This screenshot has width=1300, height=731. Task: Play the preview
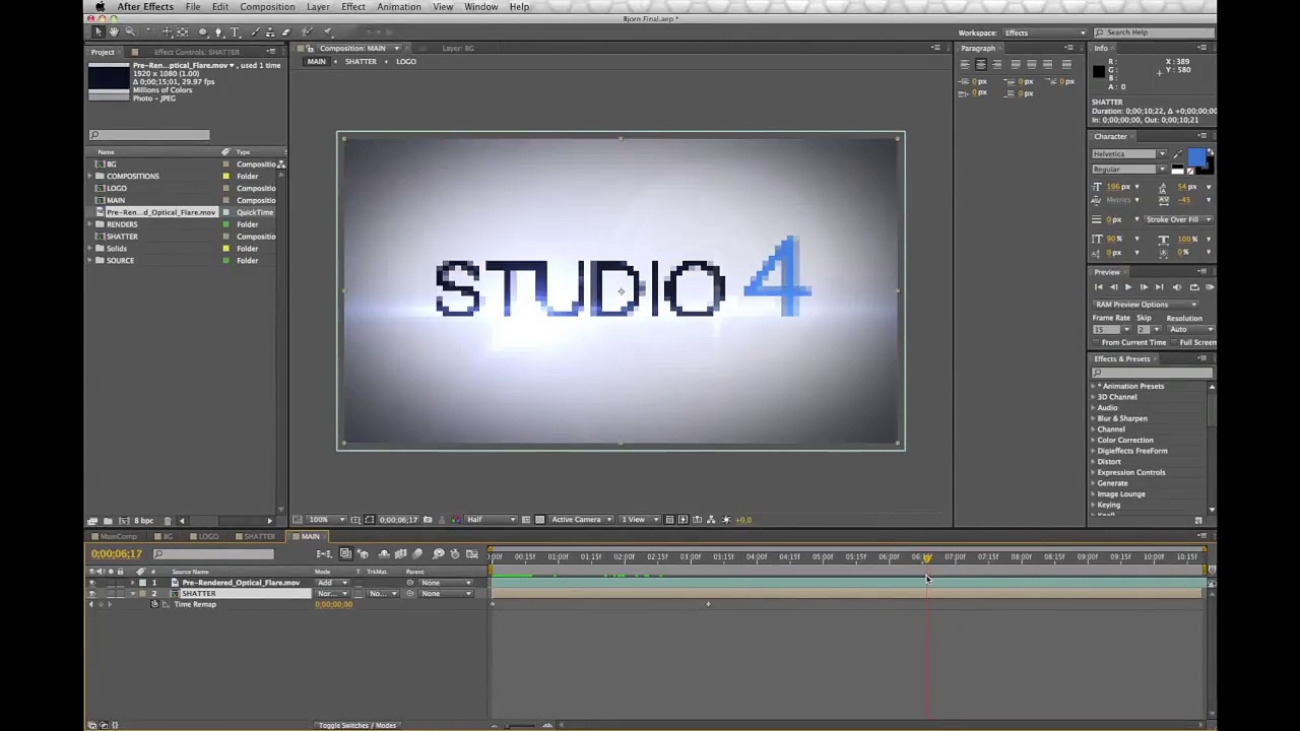coord(1128,287)
